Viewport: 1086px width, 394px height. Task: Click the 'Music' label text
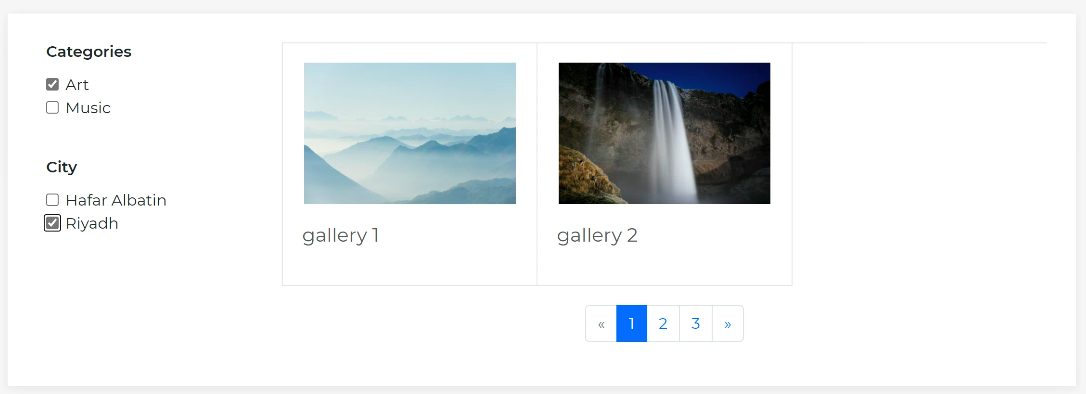click(x=88, y=108)
